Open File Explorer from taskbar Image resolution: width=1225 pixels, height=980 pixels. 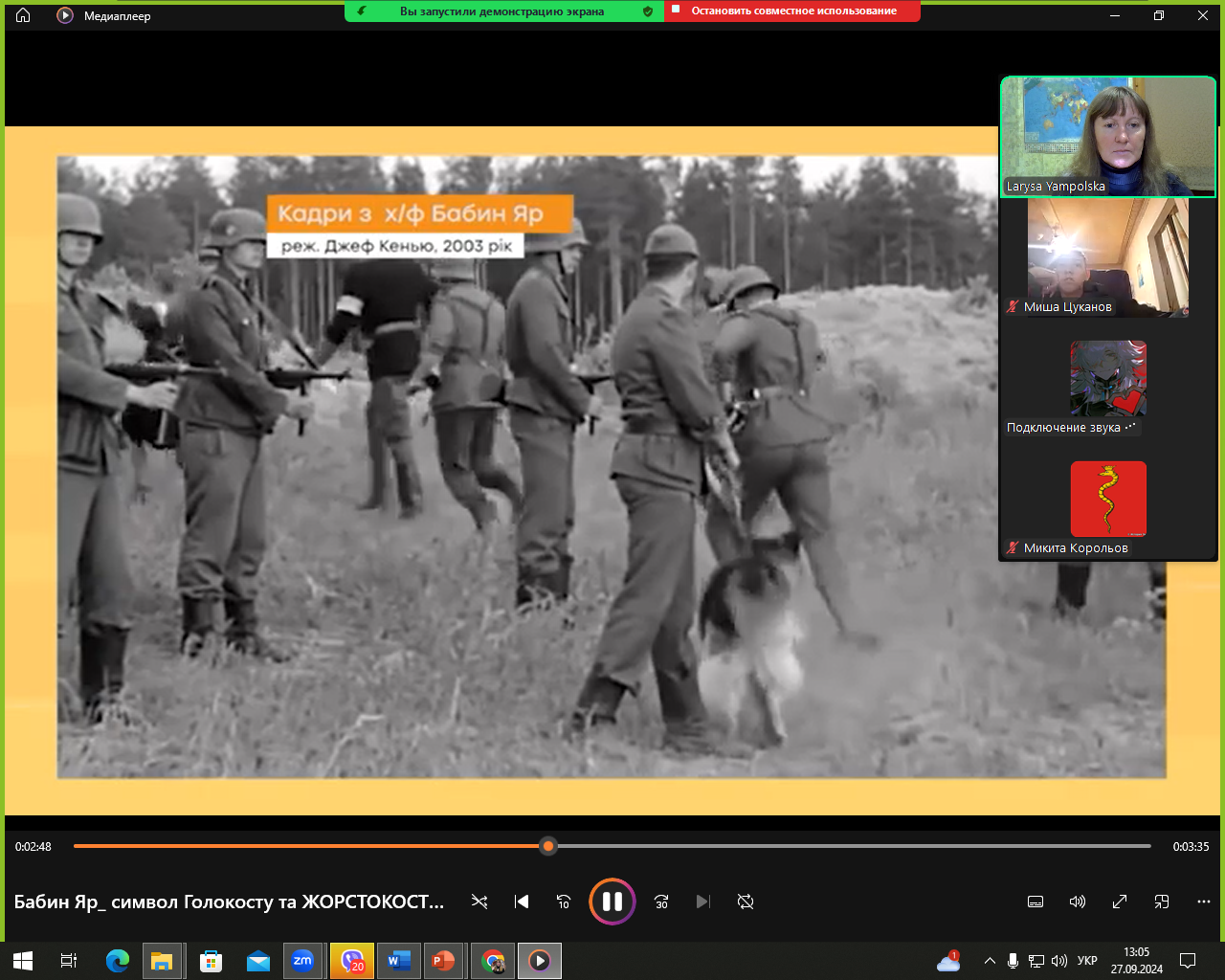162,961
